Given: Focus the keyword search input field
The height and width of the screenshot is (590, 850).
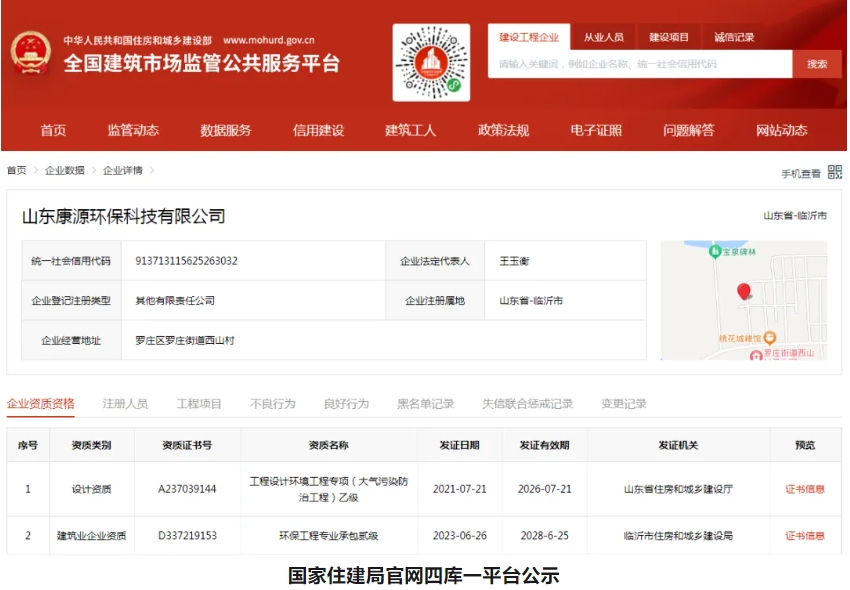Looking at the screenshot, I should point(640,64).
